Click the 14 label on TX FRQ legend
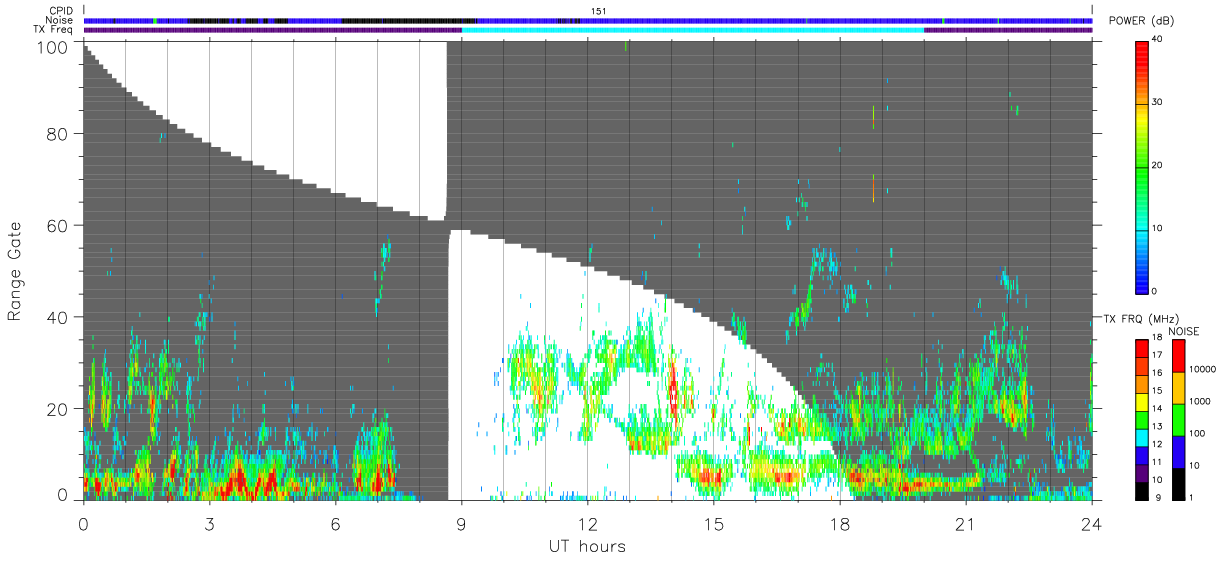This screenshot has width=1228, height=567. tap(1158, 408)
